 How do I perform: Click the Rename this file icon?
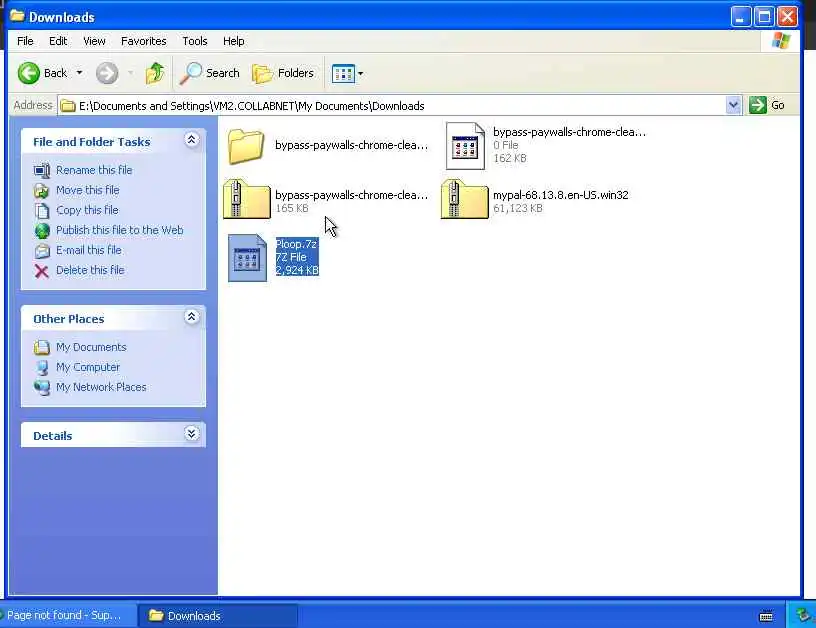42,171
